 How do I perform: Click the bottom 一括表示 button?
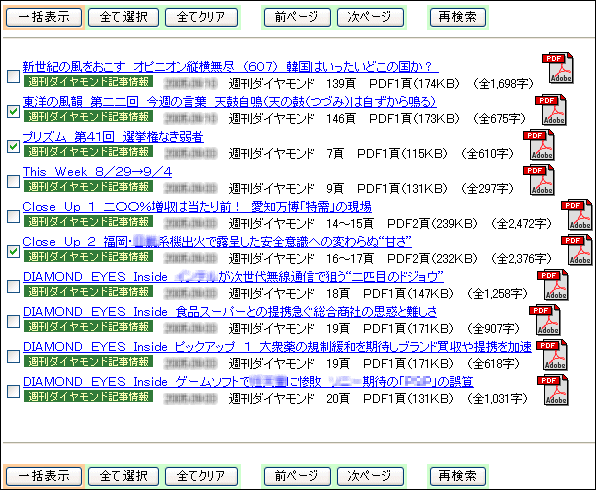pos(44,476)
